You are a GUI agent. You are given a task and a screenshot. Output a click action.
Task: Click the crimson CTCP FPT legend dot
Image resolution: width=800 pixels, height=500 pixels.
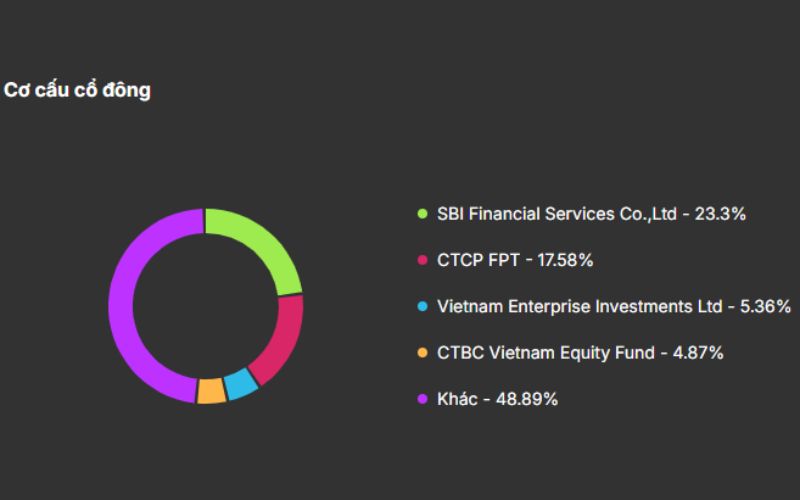click(x=422, y=260)
